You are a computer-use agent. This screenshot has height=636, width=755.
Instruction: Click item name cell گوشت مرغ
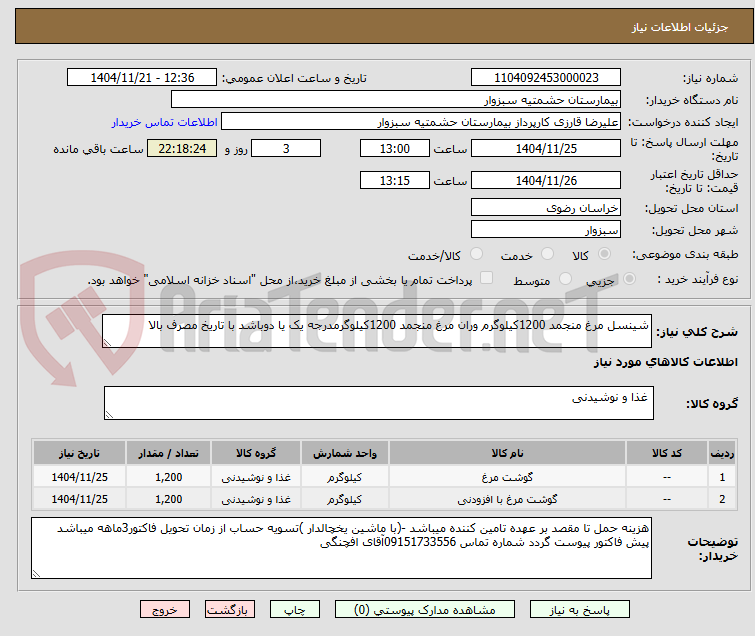(507, 477)
